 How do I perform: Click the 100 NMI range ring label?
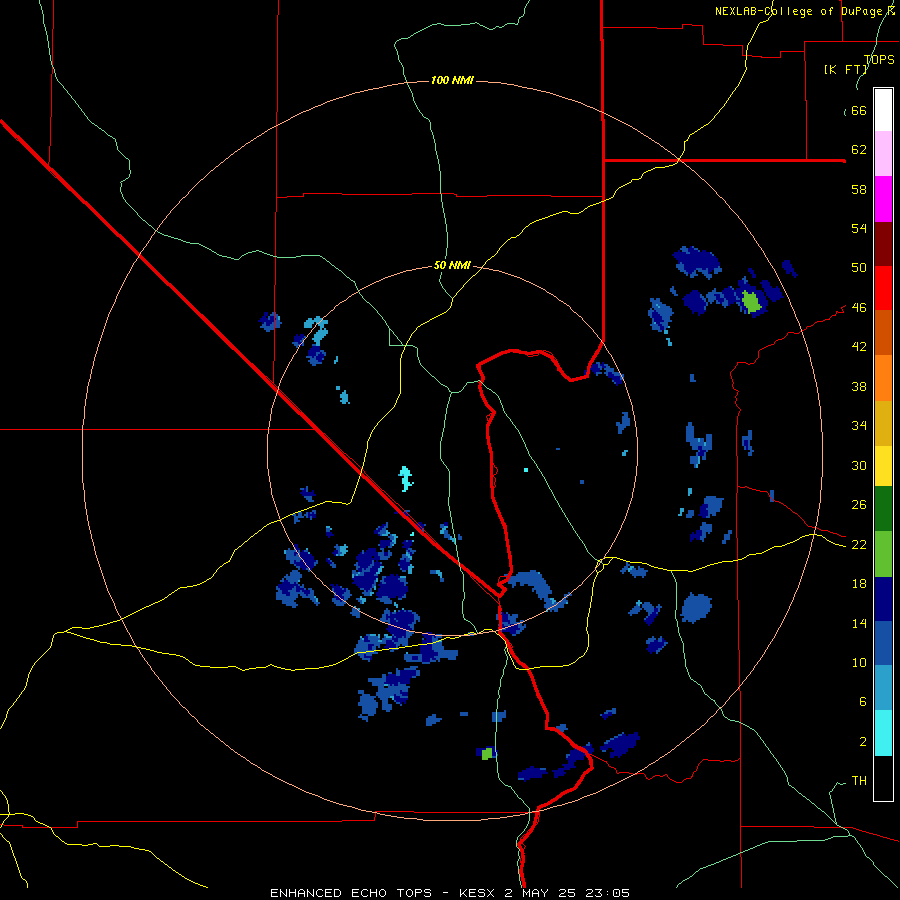452,80
